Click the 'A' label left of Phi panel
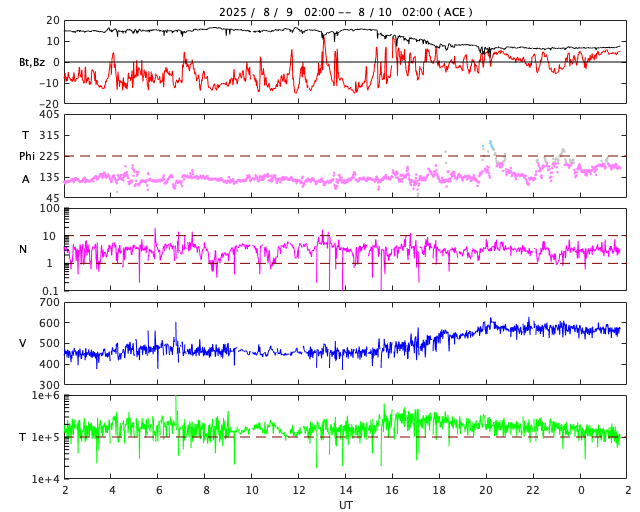The height and width of the screenshot is (512, 640). (x=26, y=179)
